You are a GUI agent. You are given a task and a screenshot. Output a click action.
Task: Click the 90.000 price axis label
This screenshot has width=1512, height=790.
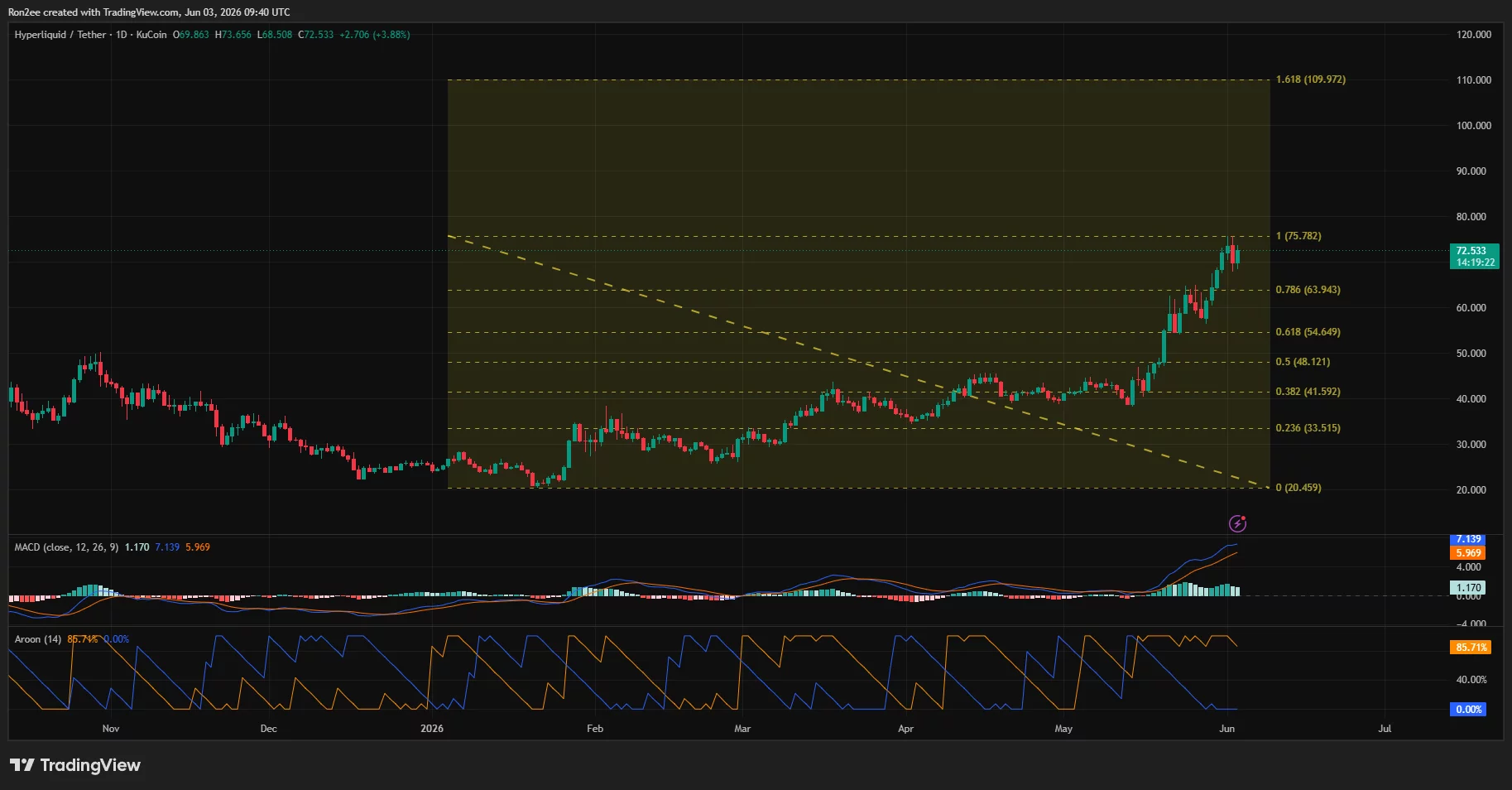[1471, 171]
